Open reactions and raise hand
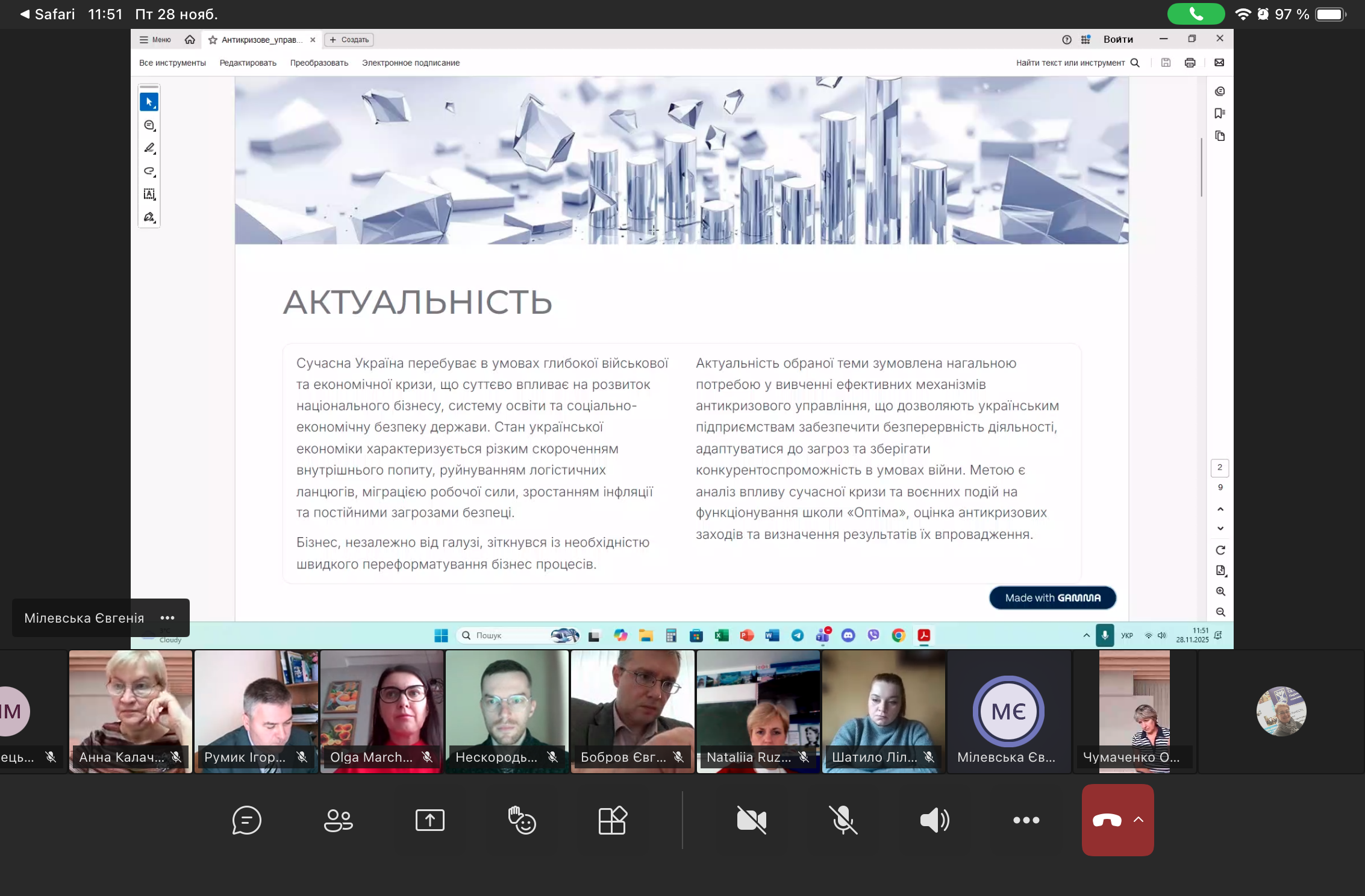Viewport: 1365px width, 896px height. point(522,820)
